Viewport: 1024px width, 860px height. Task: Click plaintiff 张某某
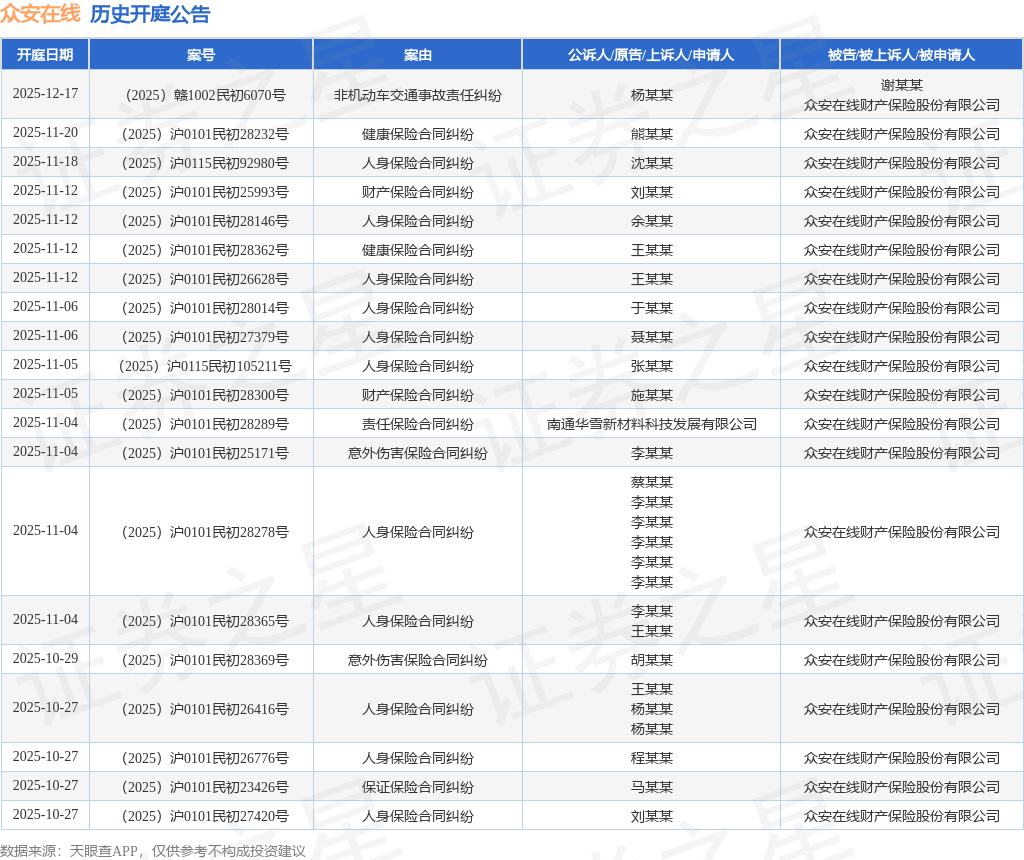tap(652, 366)
